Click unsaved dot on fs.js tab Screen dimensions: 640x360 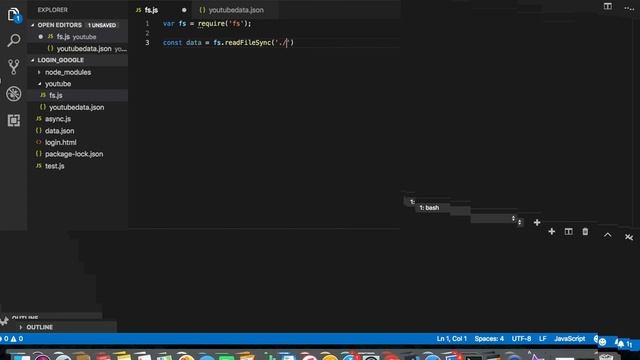pos(184,10)
